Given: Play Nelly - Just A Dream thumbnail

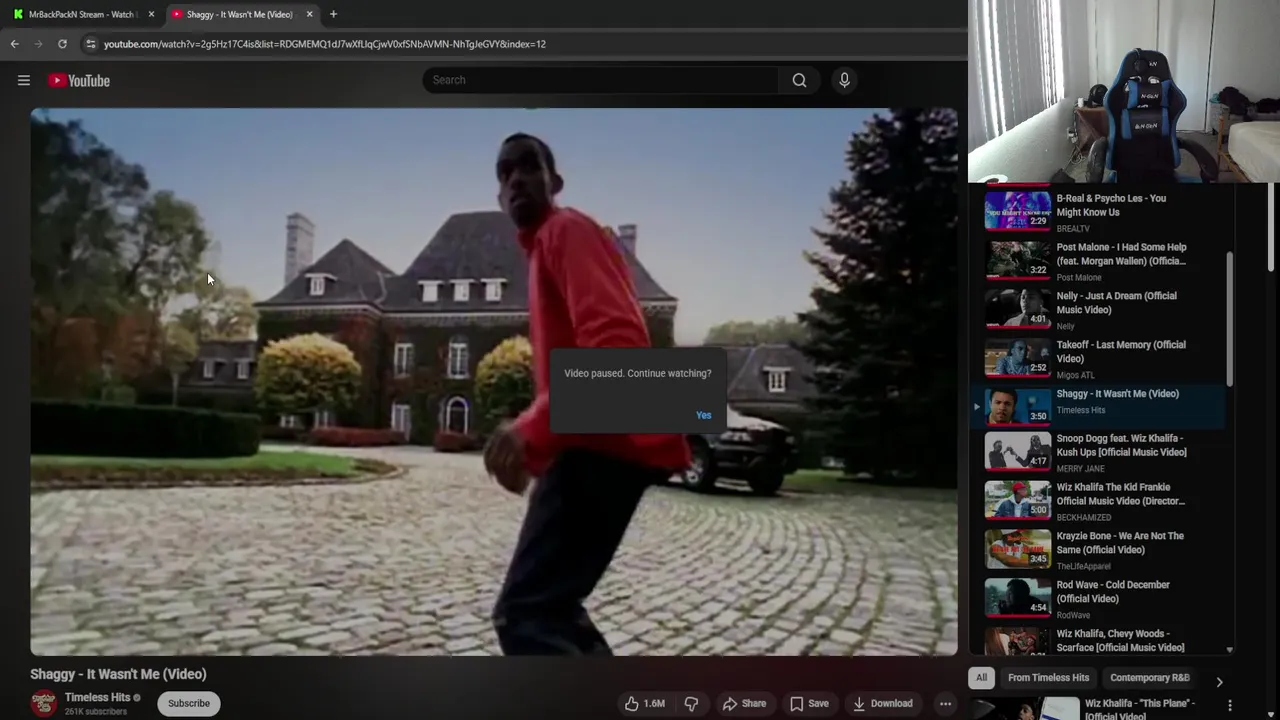Looking at the screenshot, I should (x=1018, y=310).
